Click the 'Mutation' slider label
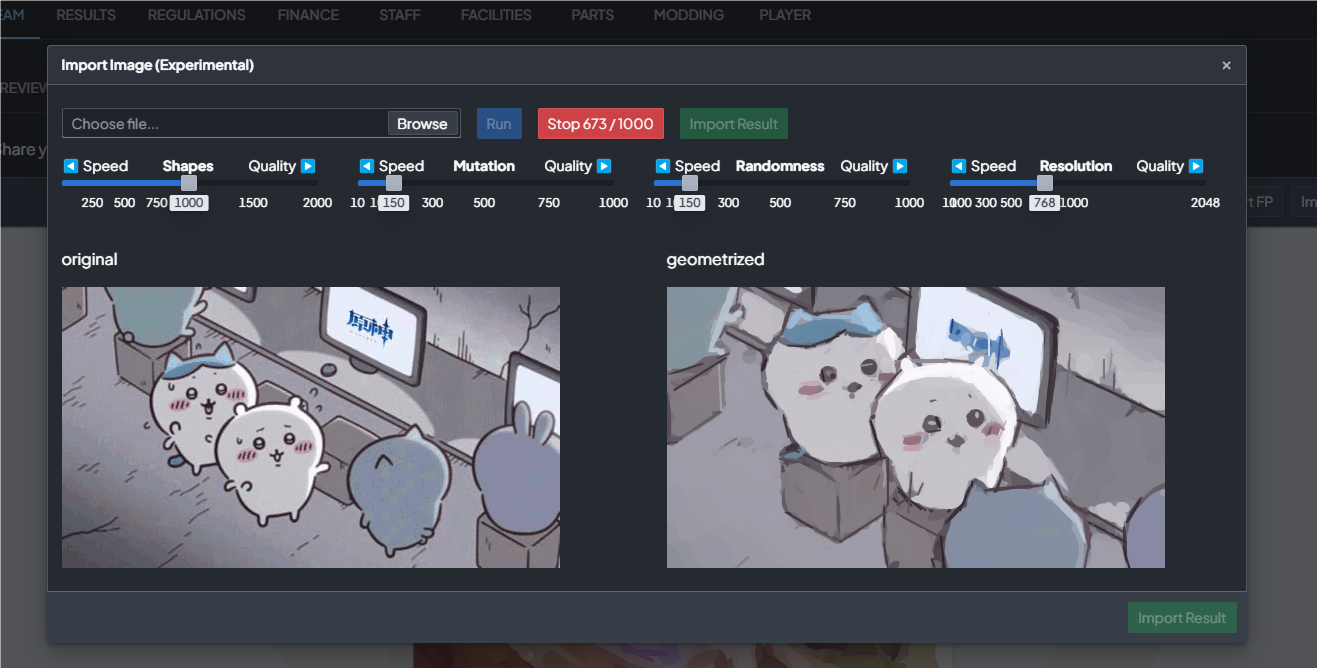Viewport: 1317px width, 668px height. [484, 166]
